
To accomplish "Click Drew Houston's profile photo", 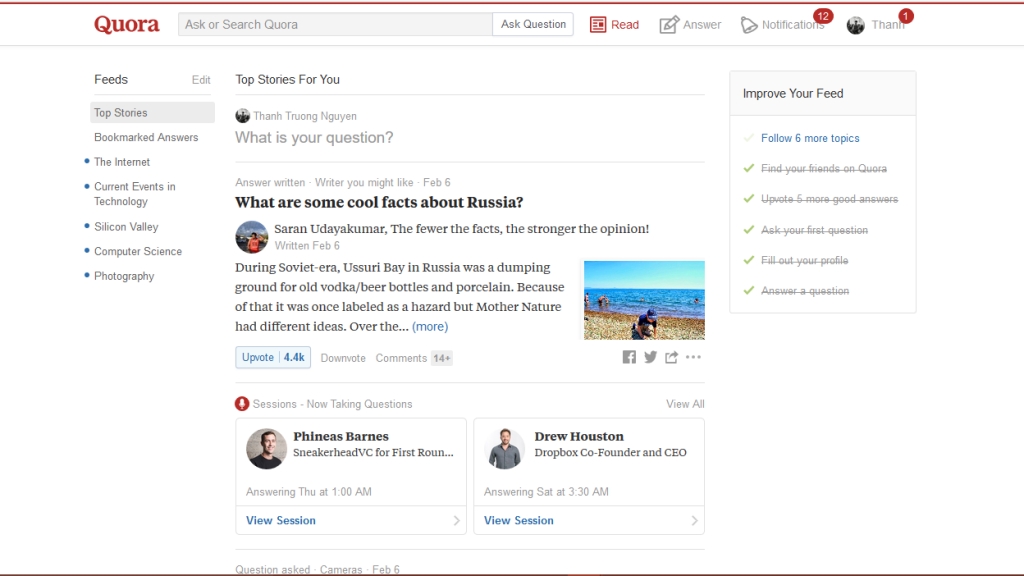I will (x=504, y=449).
